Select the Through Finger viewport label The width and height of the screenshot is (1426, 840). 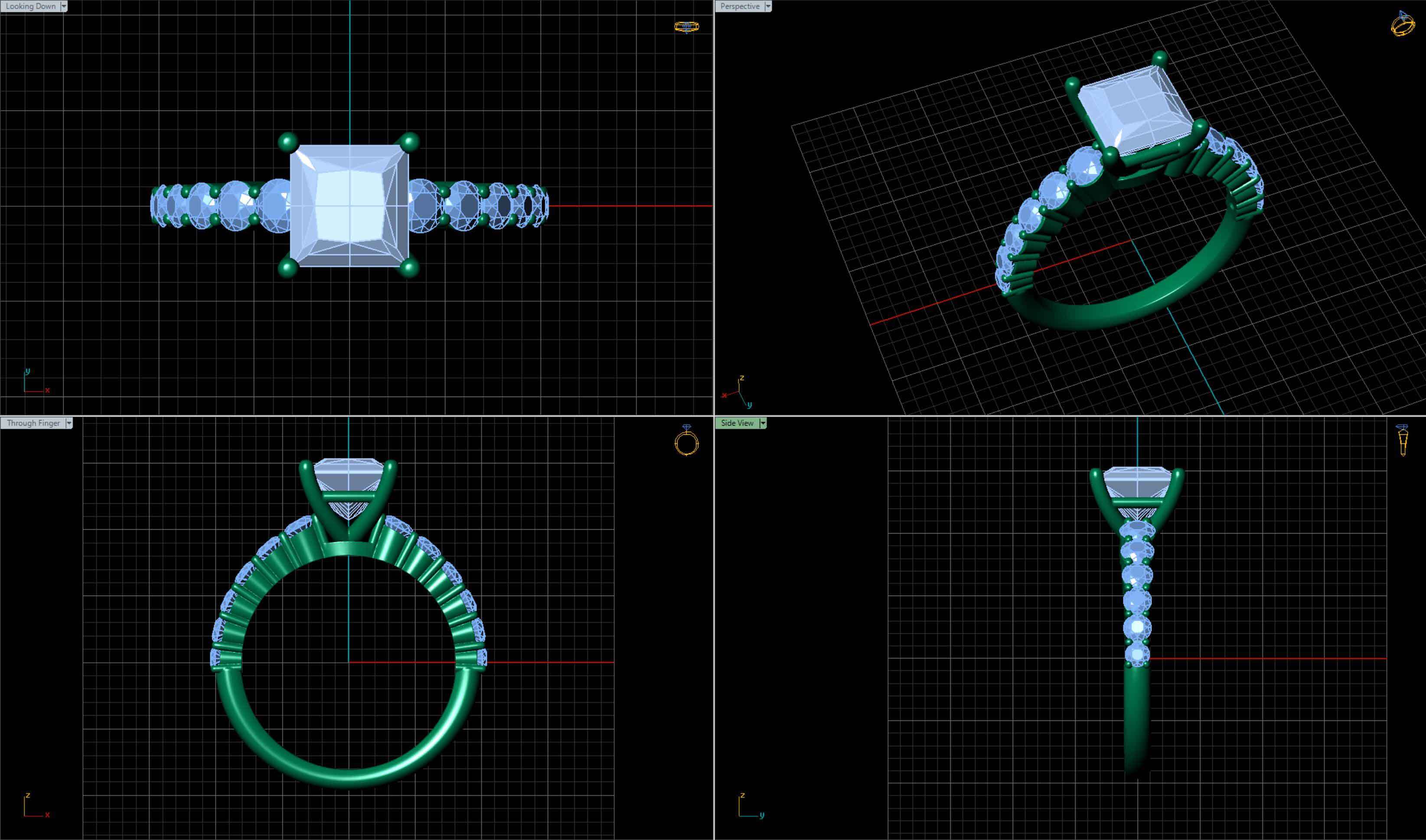(x=33, y=423)
